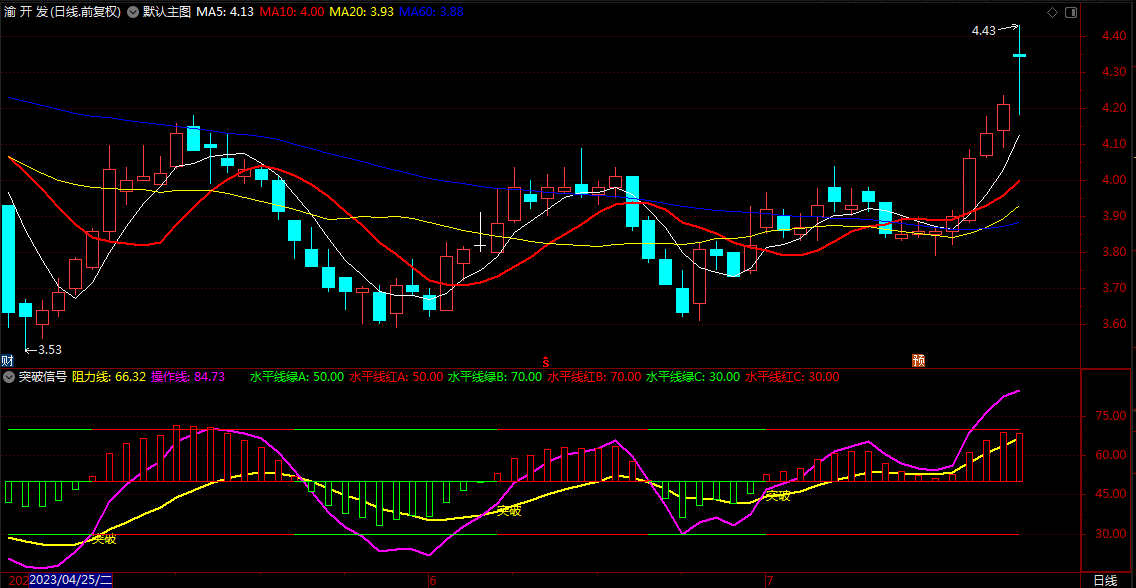Click the 2023/04/25/二 date label

(71, 580)
